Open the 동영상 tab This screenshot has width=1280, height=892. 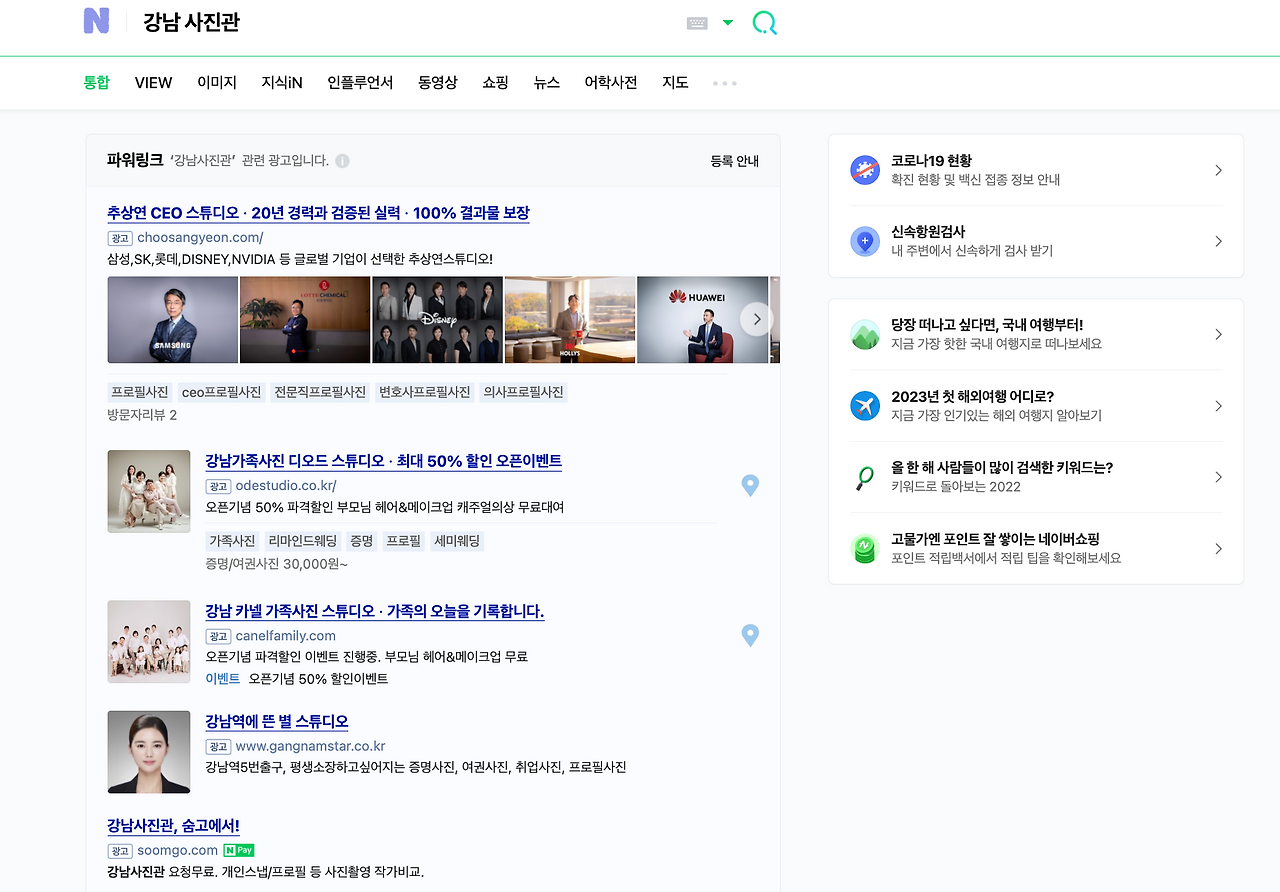[438, 83]
